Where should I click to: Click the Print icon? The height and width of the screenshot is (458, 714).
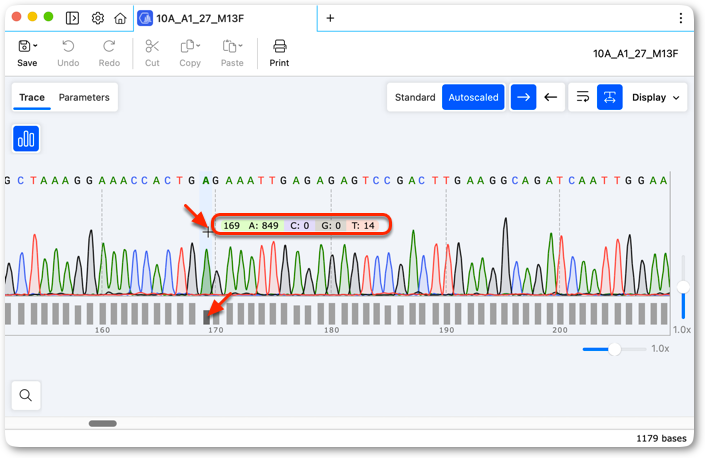(x=280, y=46)
